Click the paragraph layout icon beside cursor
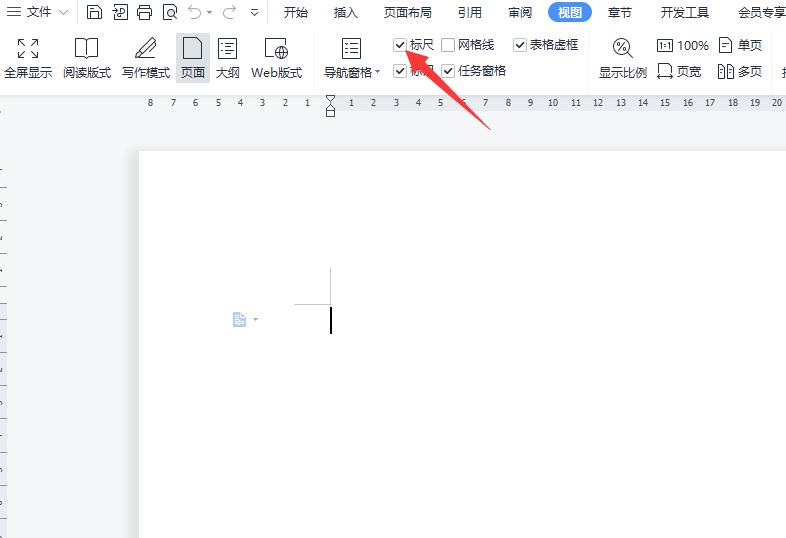This screenshot has width=786, height=538. pos(240,319)
